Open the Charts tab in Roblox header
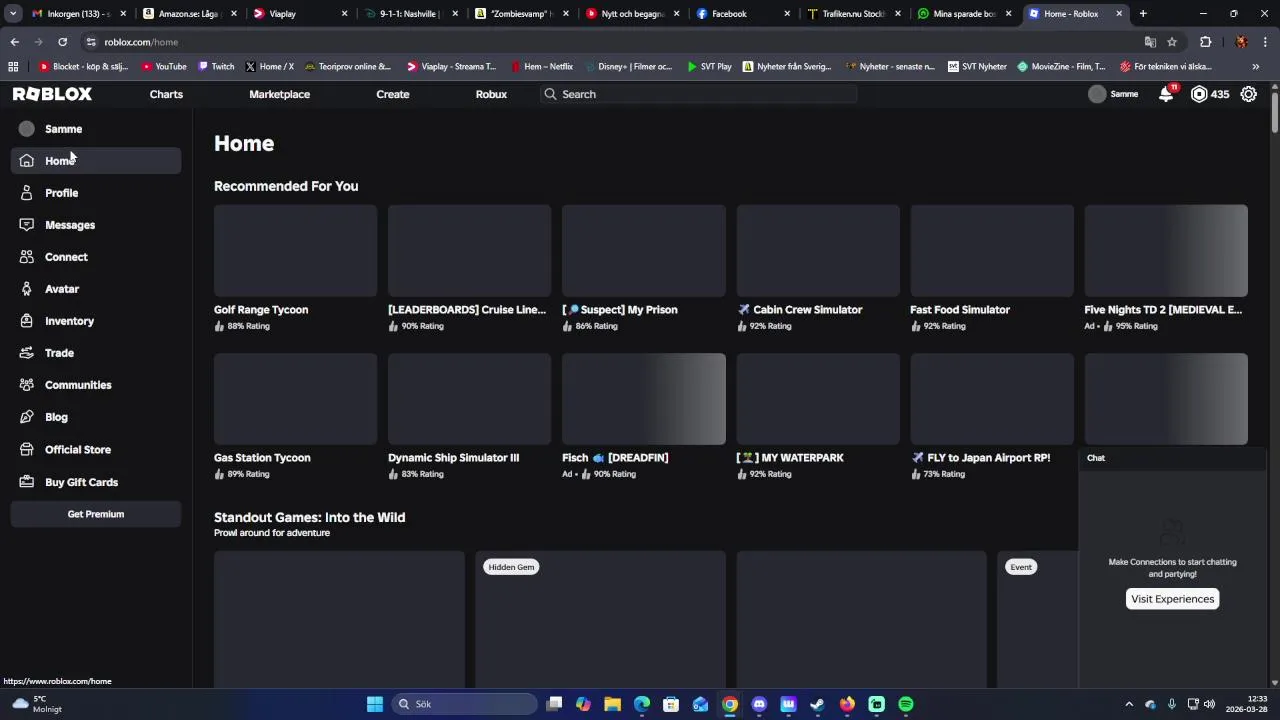The height and width of the screenshot is (720, 1280). pos(166,94)
